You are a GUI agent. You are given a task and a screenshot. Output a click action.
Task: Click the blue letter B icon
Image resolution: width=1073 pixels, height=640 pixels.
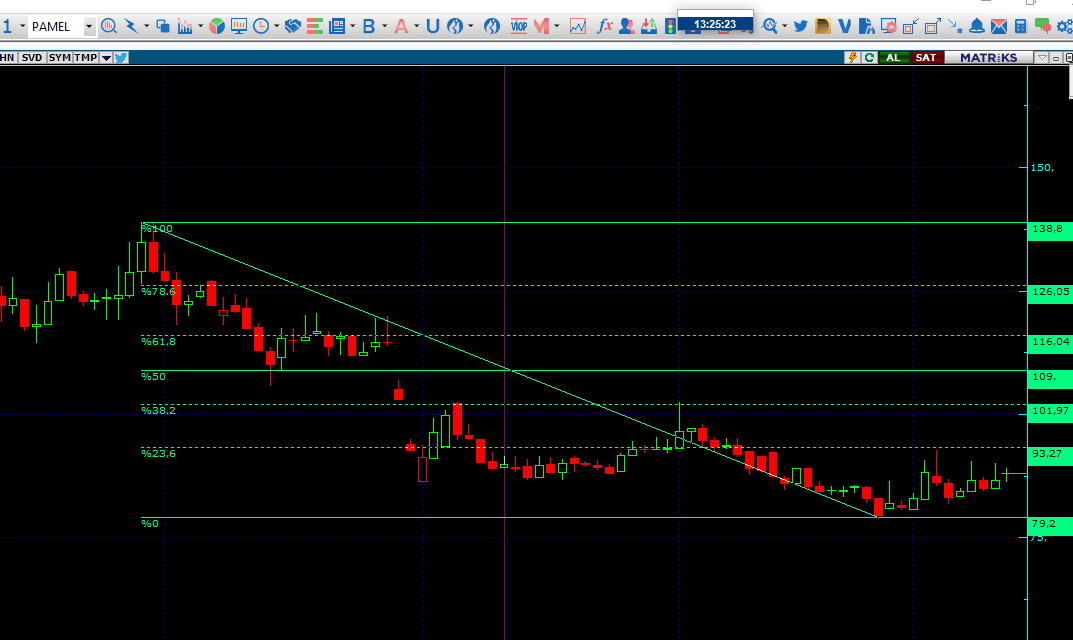click(369, 26)
